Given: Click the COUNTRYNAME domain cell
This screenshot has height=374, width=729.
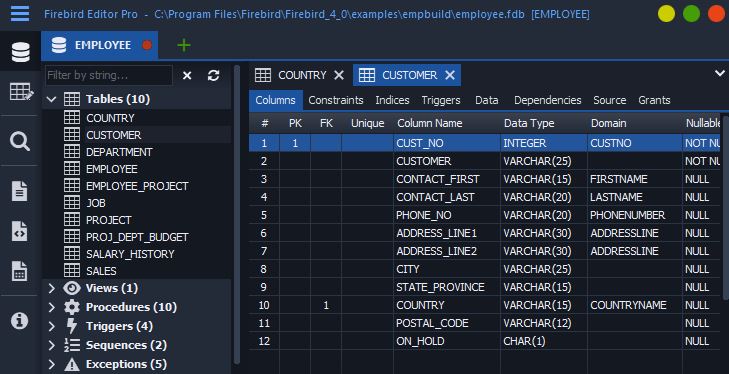Looking at the screenshot, I should coord(635,305).
